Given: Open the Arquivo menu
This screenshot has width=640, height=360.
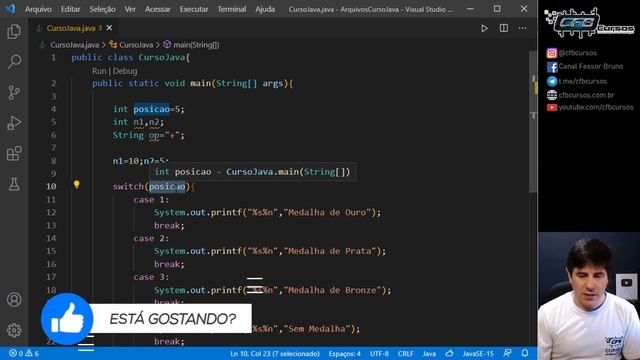Looking at the screenshot, I should (38, 9).
